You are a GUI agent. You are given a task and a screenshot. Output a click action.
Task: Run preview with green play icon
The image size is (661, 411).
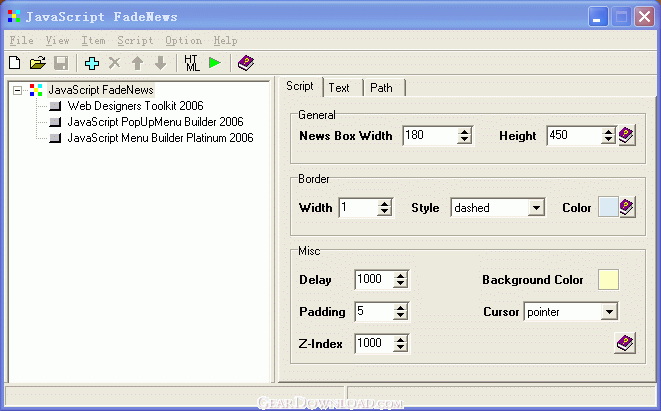tap(215, 63)
